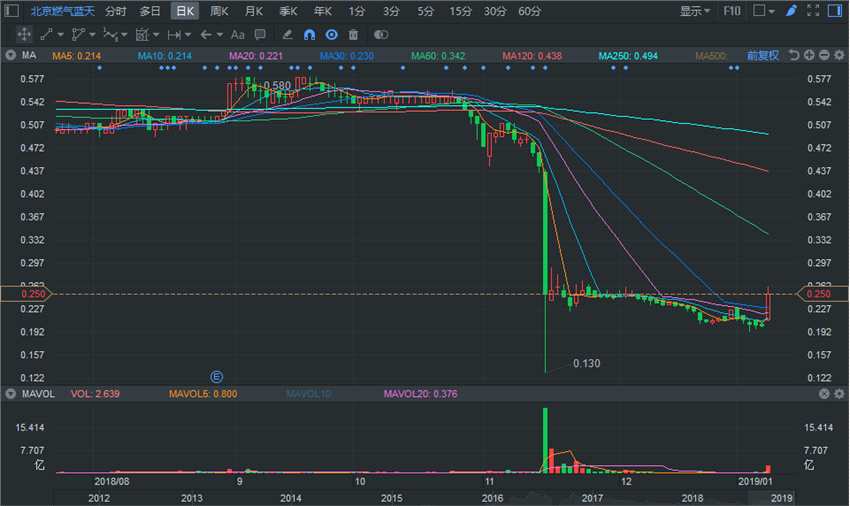Zoom in the chart with plus icon
The width and height of the screenshot is (850, 506).
[x=809, y=55]
